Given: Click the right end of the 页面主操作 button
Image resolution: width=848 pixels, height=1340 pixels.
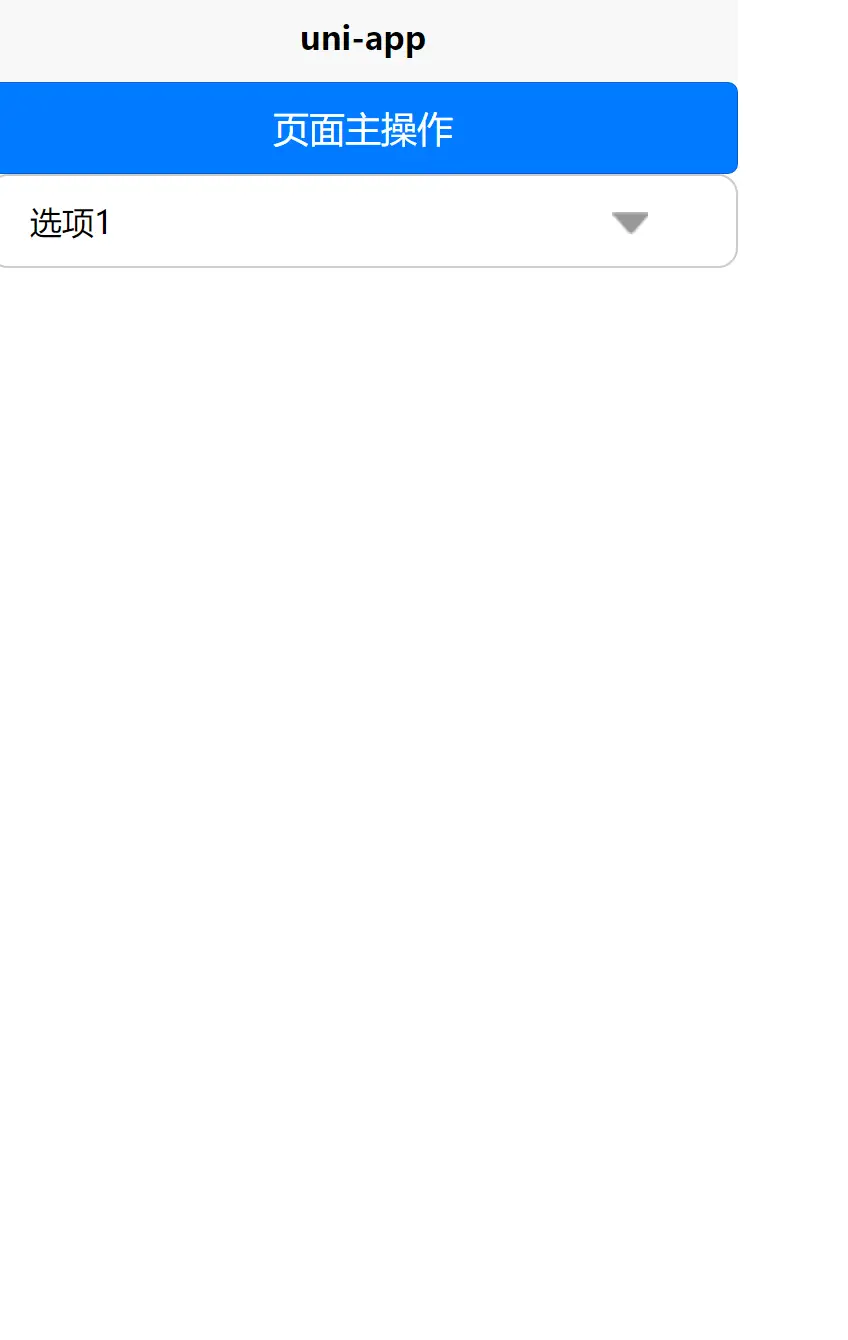Looking at the screenshot, I should click(x=715, y=128).
